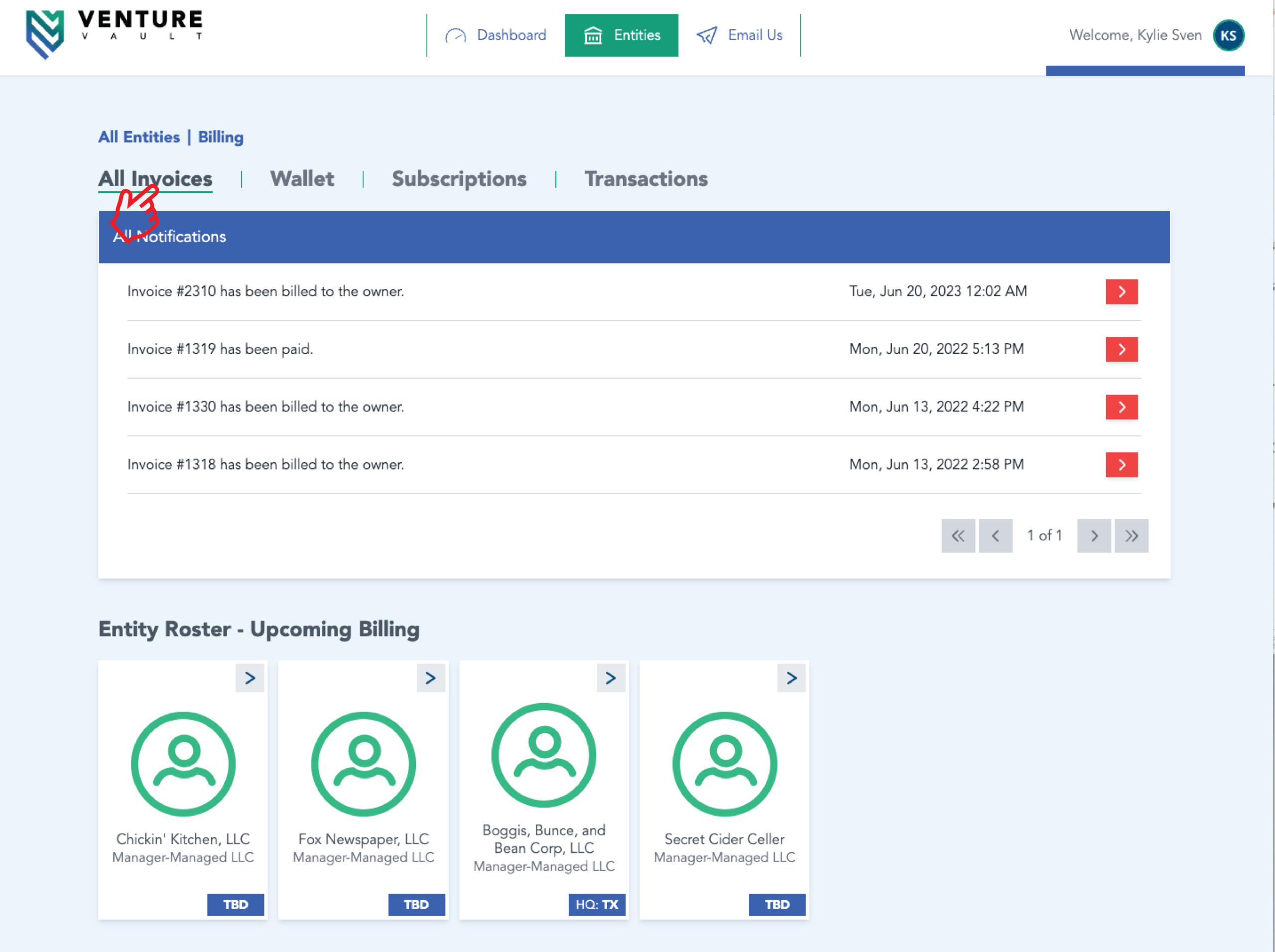Viewport: 1275px width, 952px height.
Task: Expand the Chickin' Kitchen, LLC card arrow
Action: point(250,678)
